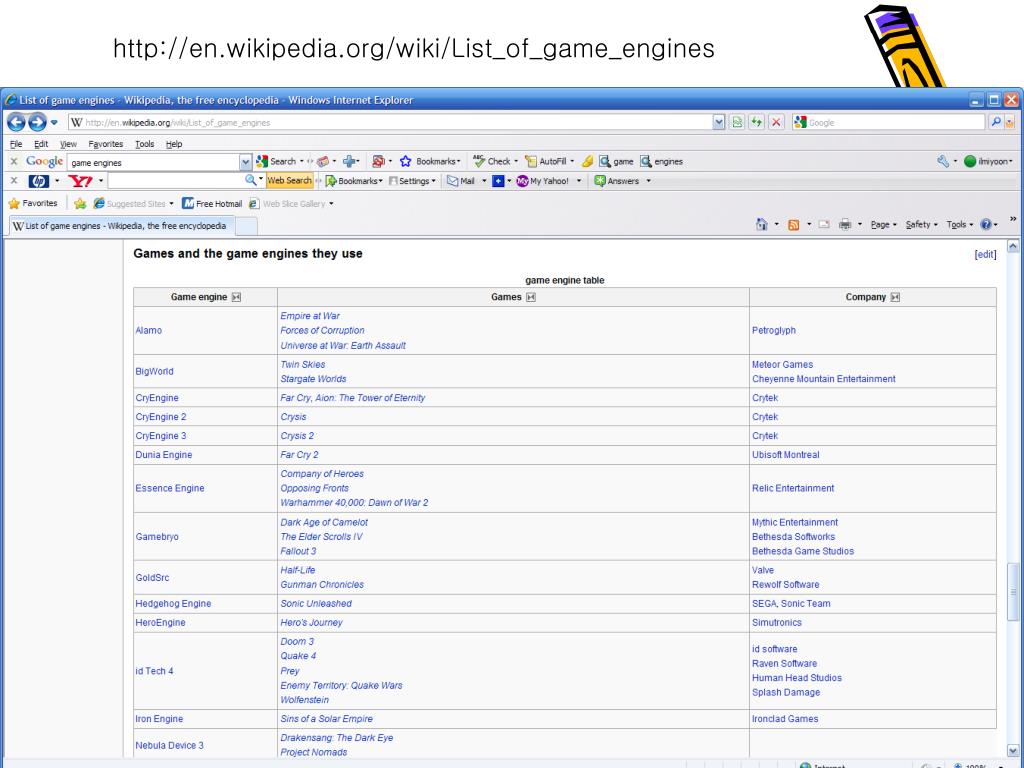Click the Google toolbar 'game engines' search field
This screenshot has height=768, width=1024.
(x=153, y=162)
